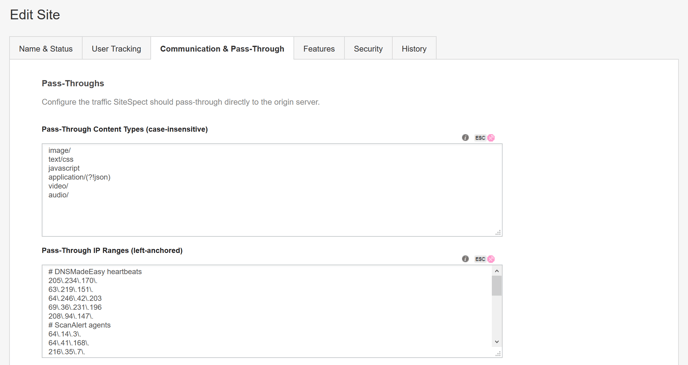Viewport: 688px width, 365px height.
Task: Click the IP Ranges scrollbar down arrow
Action: pyautogui.click(x=497, y=342)
